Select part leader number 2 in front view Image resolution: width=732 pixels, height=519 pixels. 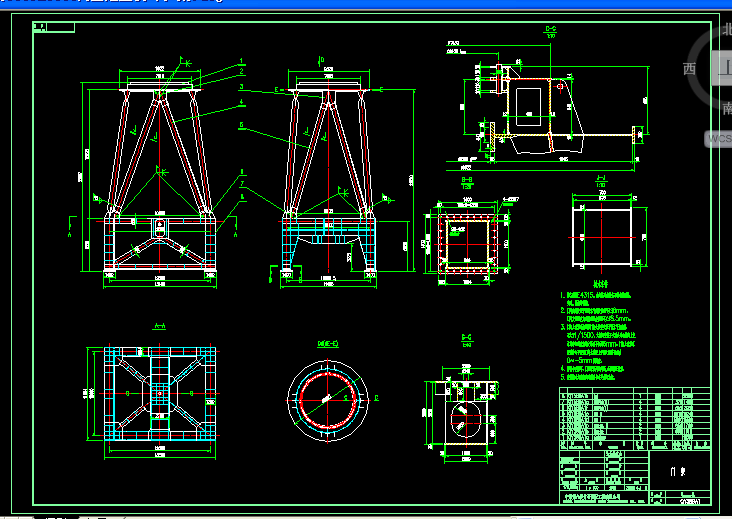(x=241, y=71)
